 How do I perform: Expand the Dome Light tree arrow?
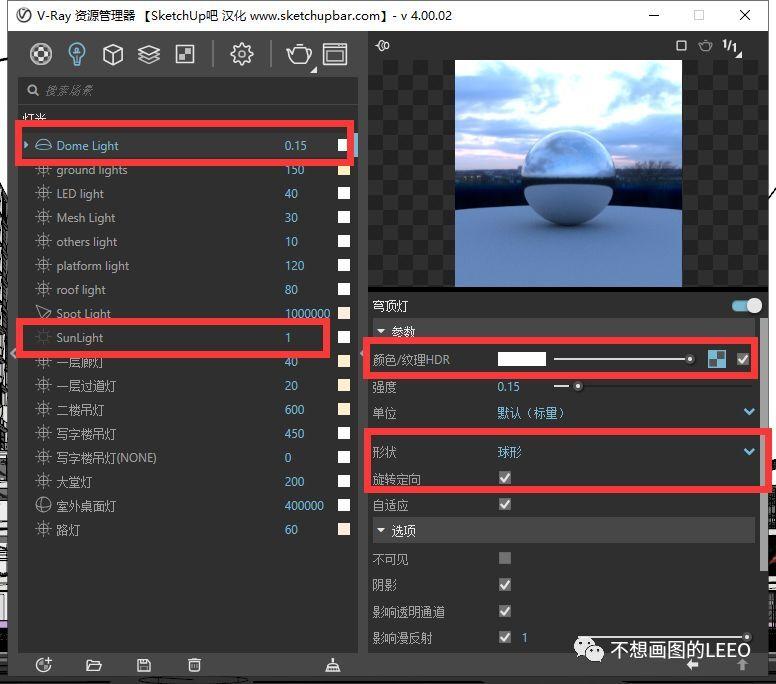[26, 145]
